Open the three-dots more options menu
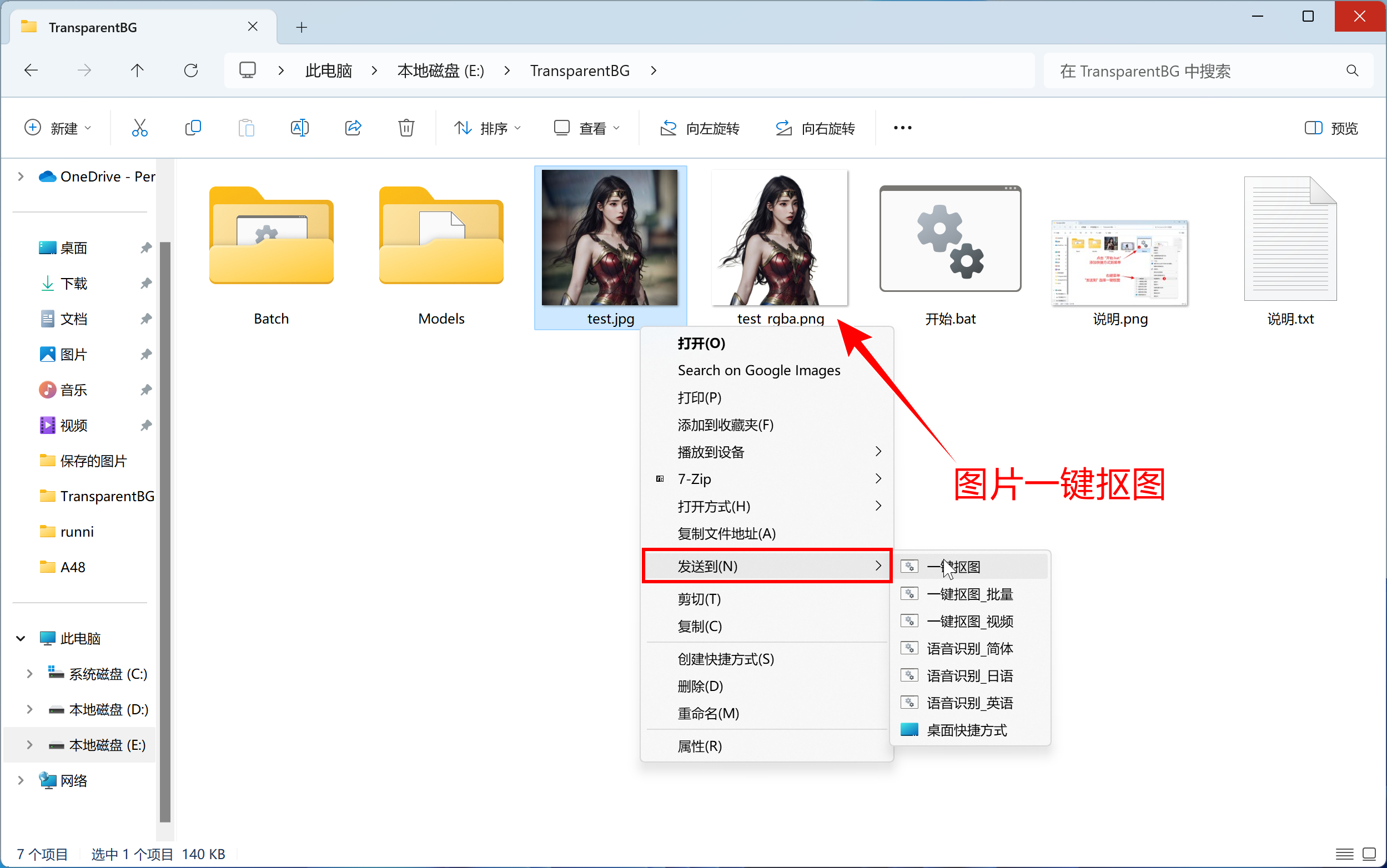This screenshot has height=868, width=1387. [x=902, y=128]
